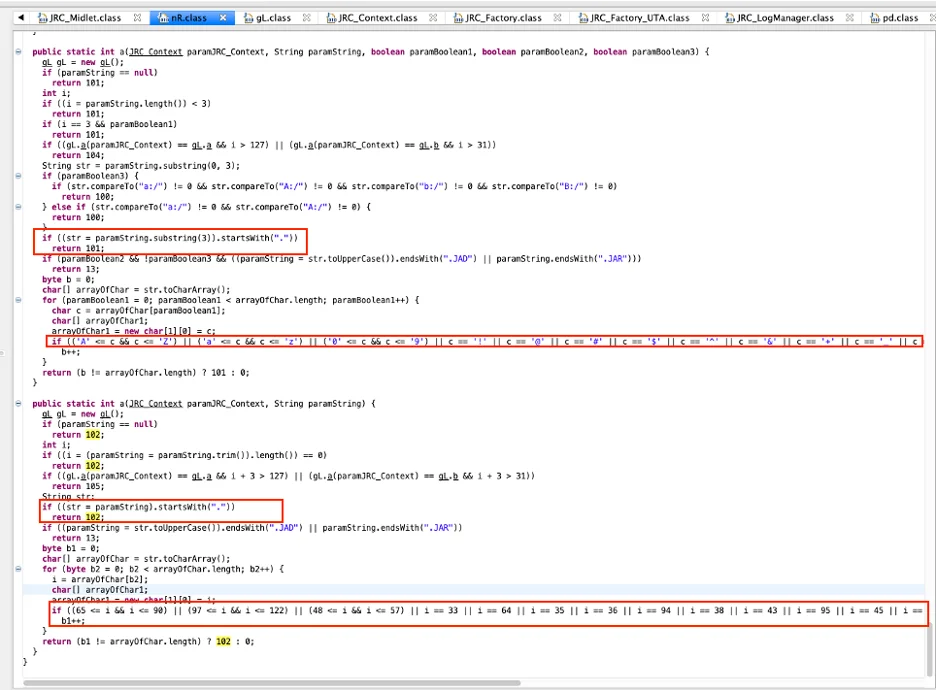The width and height of the screenshot is (936, 690).
Task: Close the active nR.class tab
Action: click(x=222, y=18)
